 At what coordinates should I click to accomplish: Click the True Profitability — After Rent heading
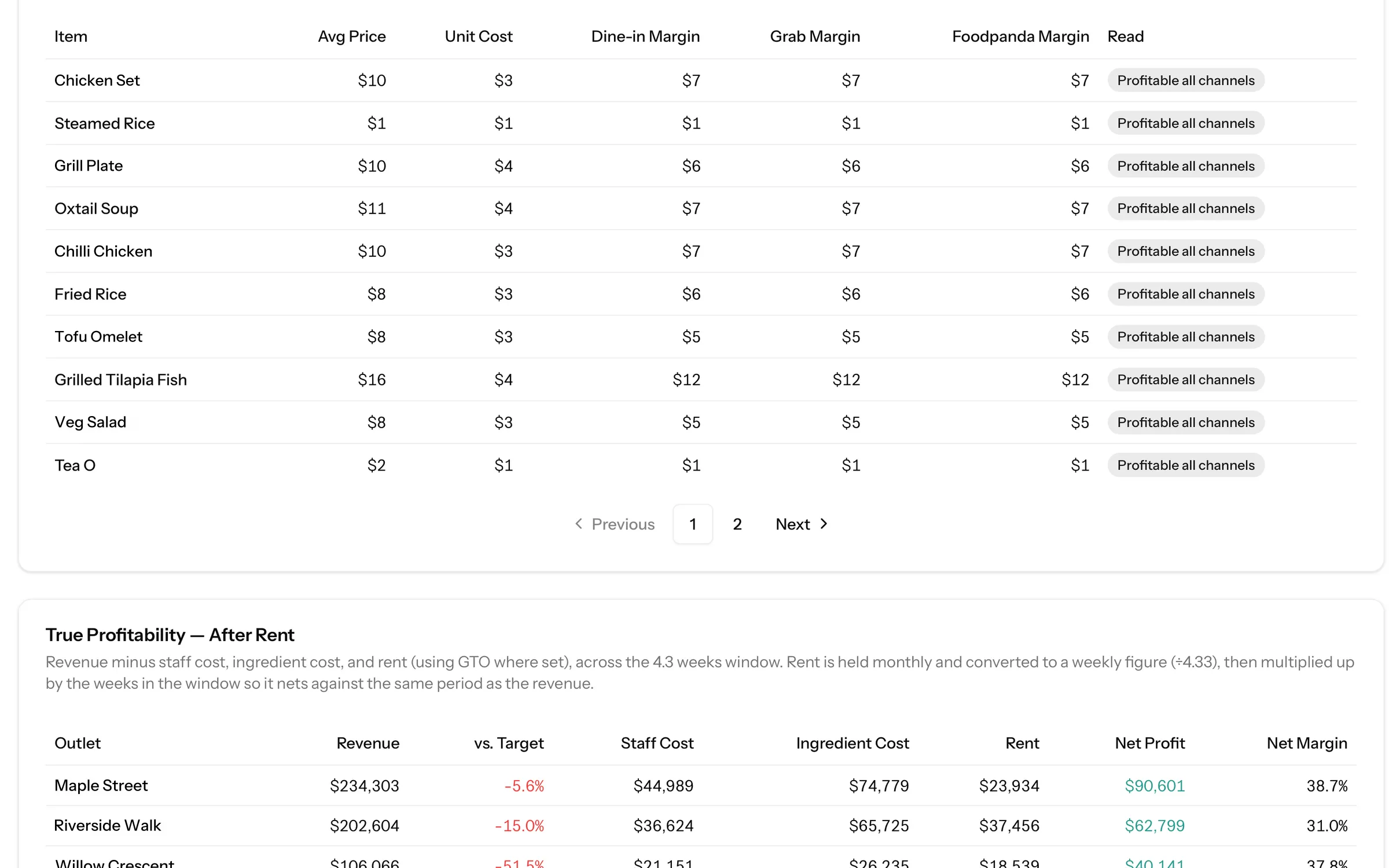click(x=170, y=635)
